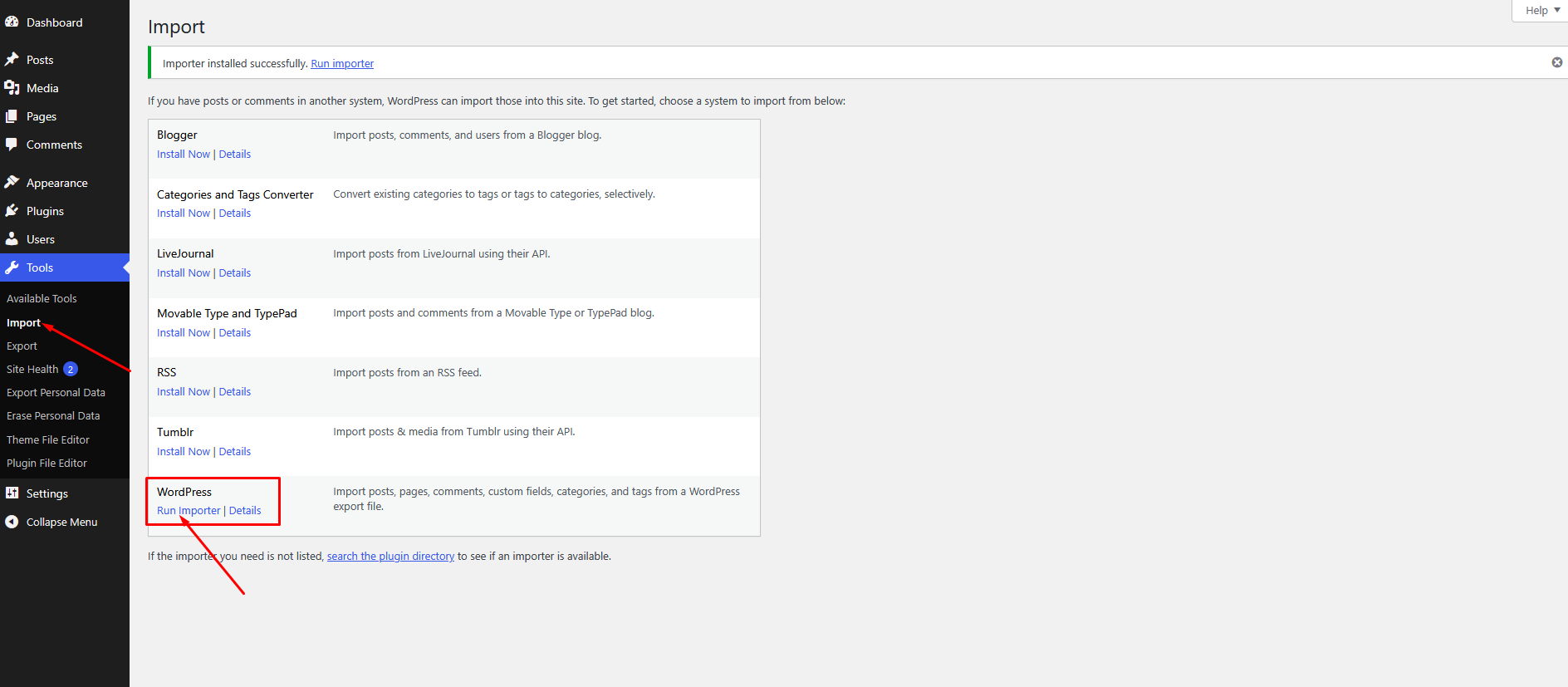Click the WordPress importer name
Screen dimensions: 1568x687
pyautogui.click(x=184, y=492)
